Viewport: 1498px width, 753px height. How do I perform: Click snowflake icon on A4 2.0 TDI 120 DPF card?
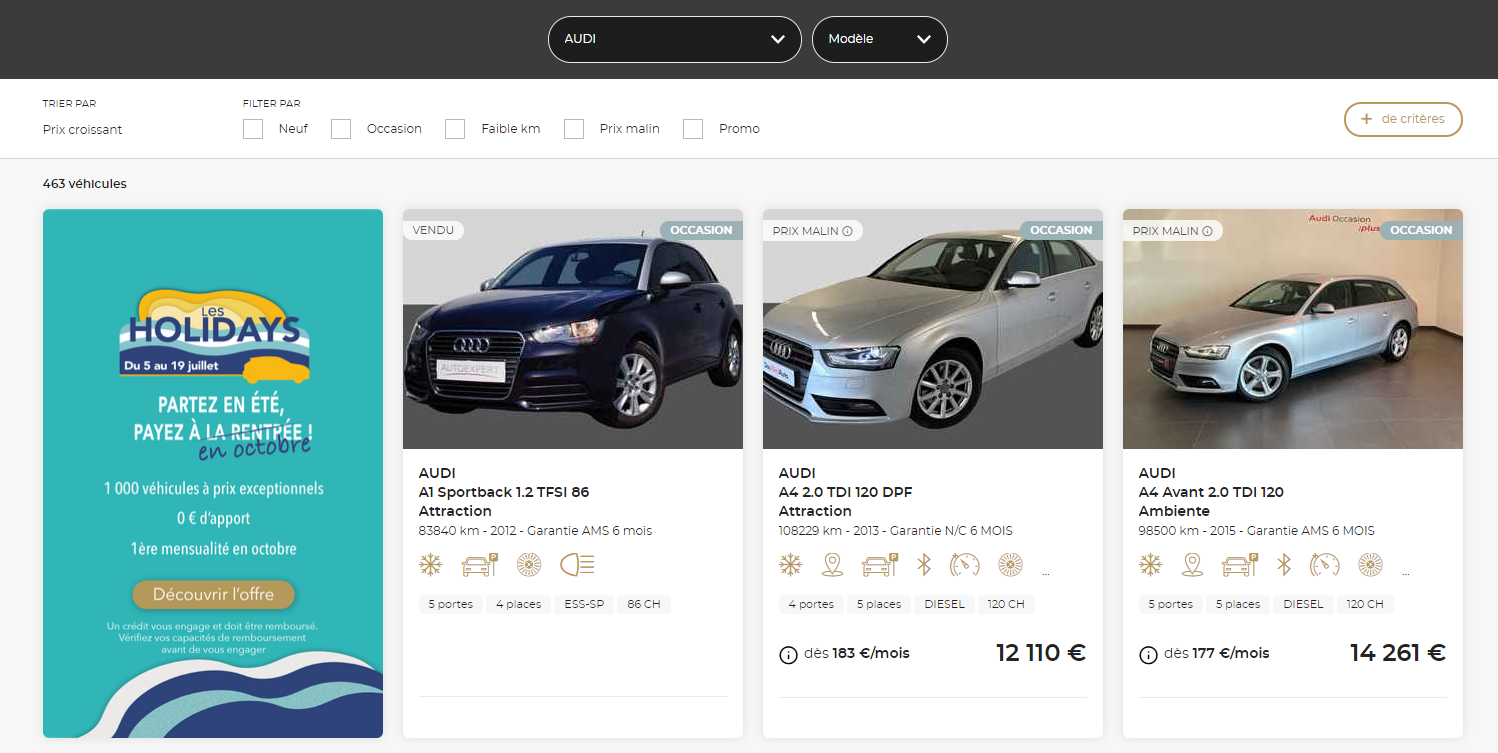click(x=790, y=565)
